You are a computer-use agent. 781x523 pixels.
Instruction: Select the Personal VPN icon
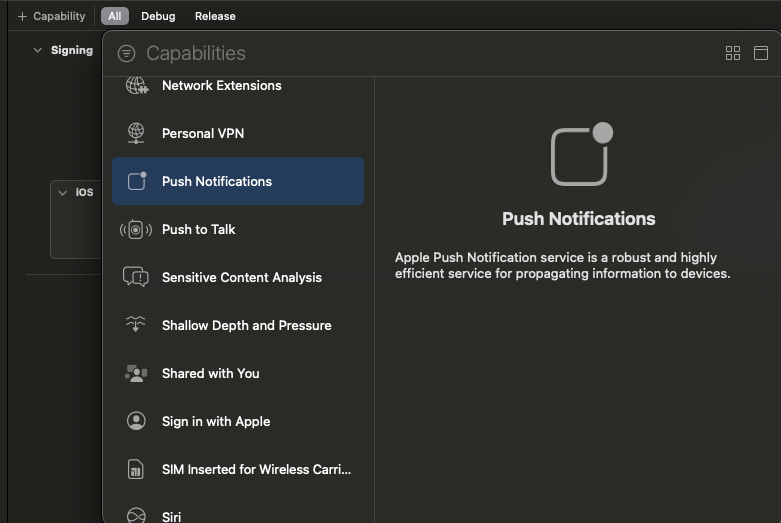[x=136, y=133]
